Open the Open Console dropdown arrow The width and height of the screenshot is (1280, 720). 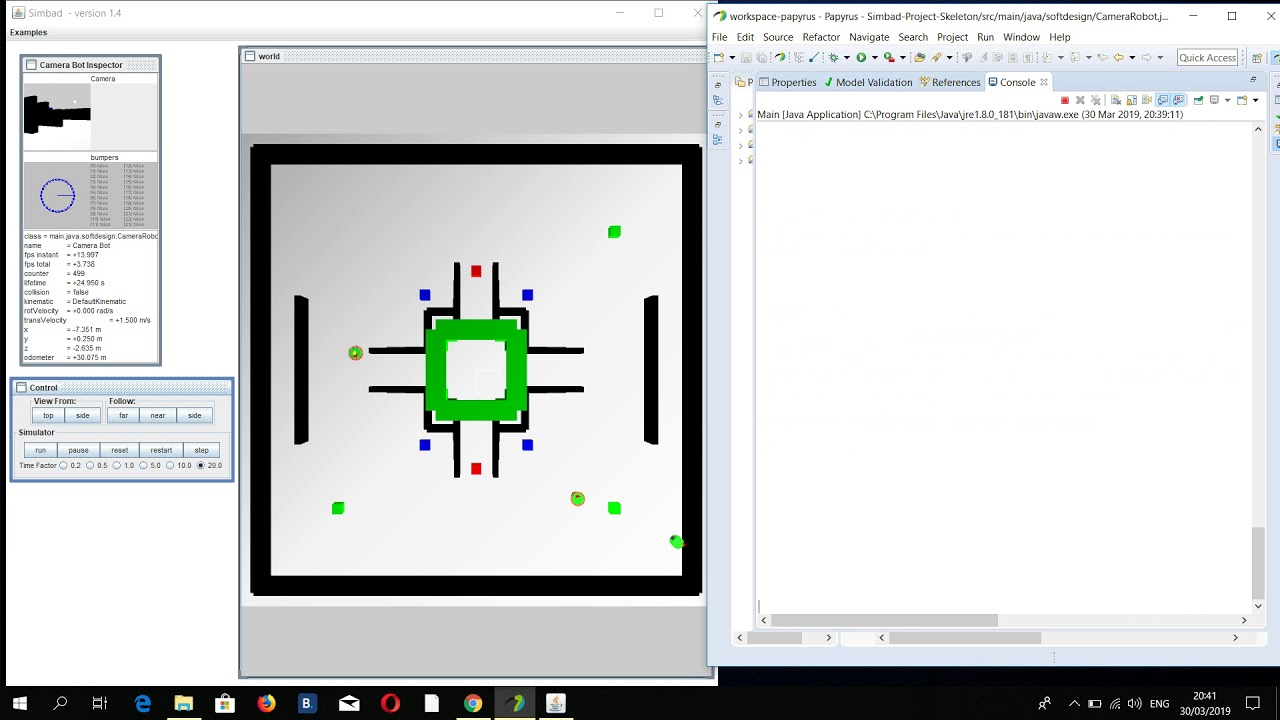1255,101
